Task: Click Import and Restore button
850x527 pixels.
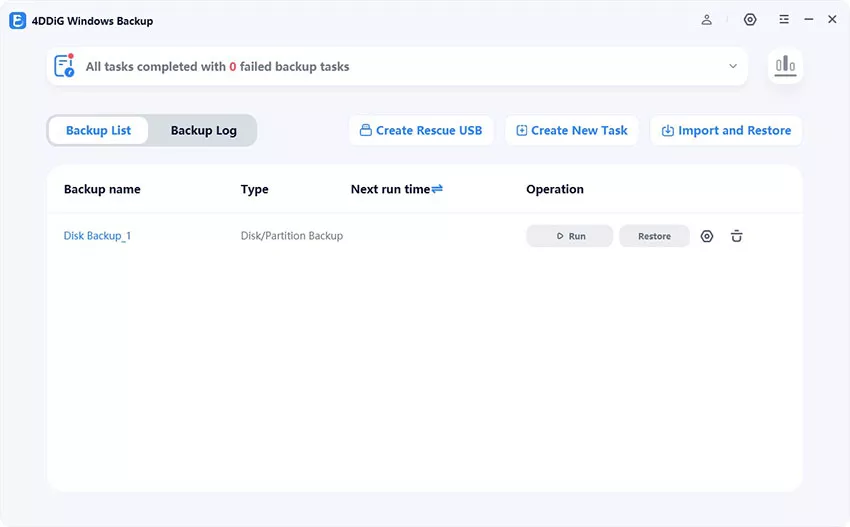Action: [726, 130]
